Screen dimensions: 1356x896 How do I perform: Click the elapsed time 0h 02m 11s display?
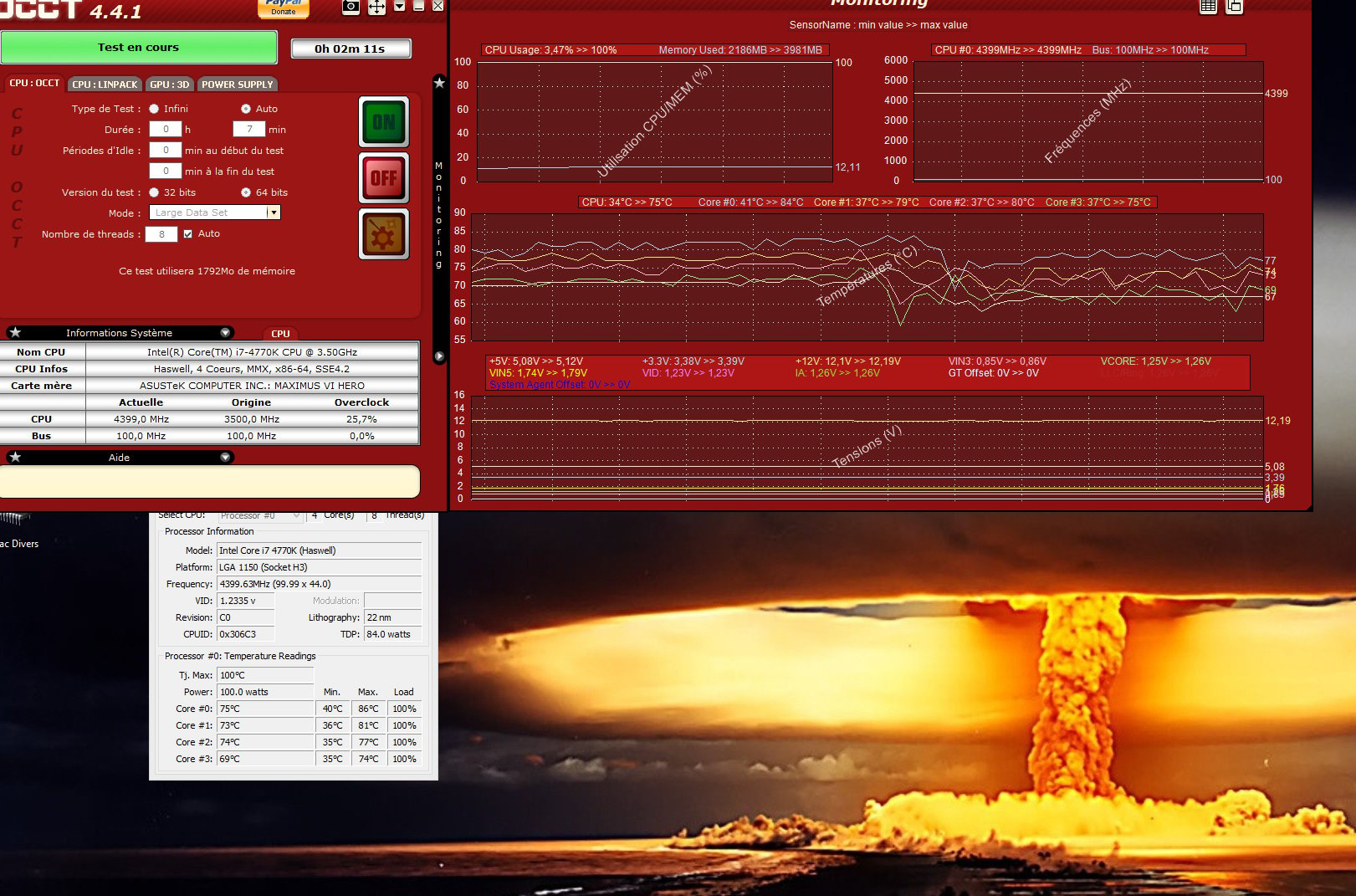pyautogui.click(x=351, y=49)
